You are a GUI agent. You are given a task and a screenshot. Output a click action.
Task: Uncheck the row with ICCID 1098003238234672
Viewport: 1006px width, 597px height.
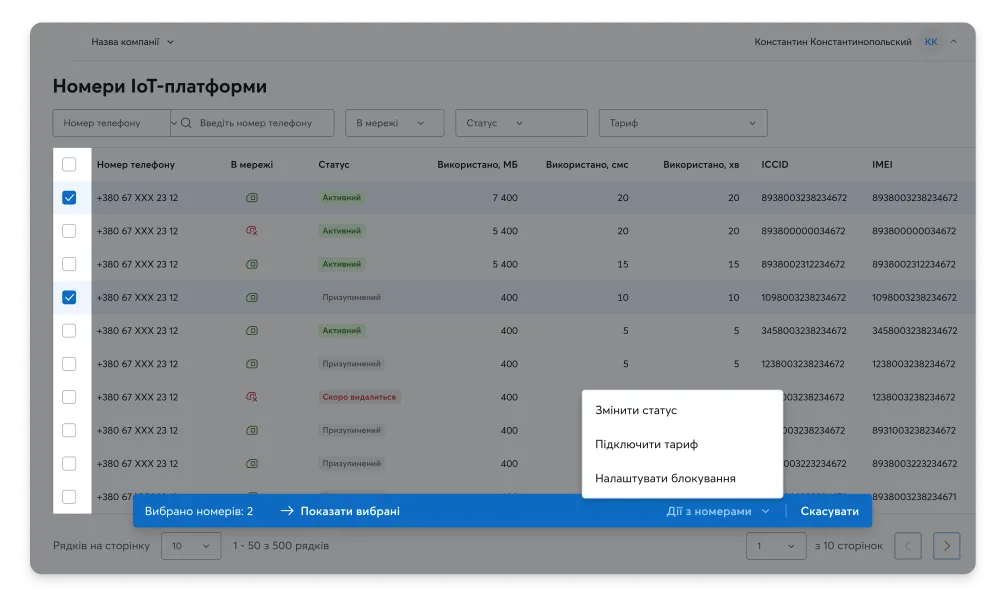(69, 298)
